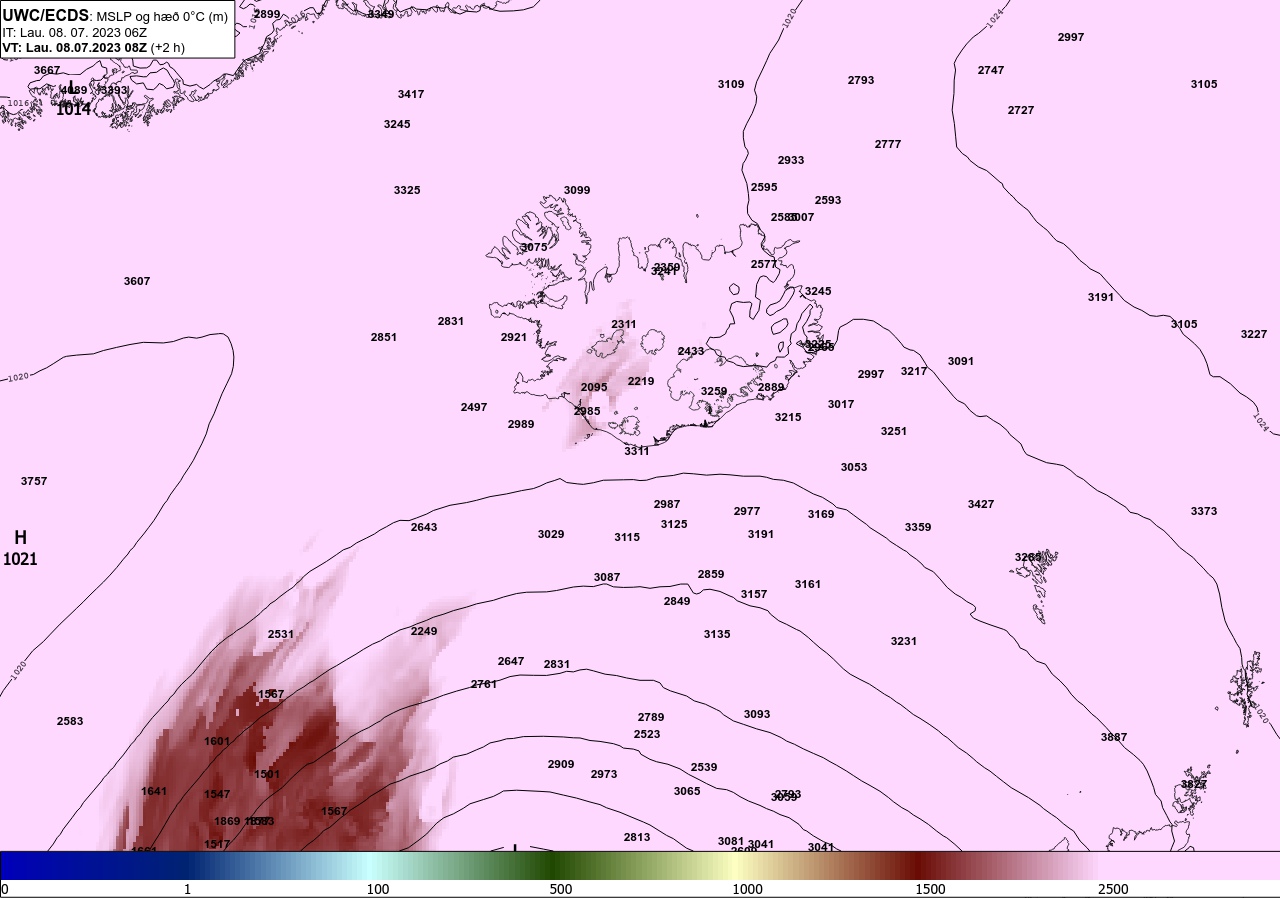Image resolution: width=1280 pixels, height=898 pixels.
Task: Click the map value 3109
Action: (x=731, y=84)
